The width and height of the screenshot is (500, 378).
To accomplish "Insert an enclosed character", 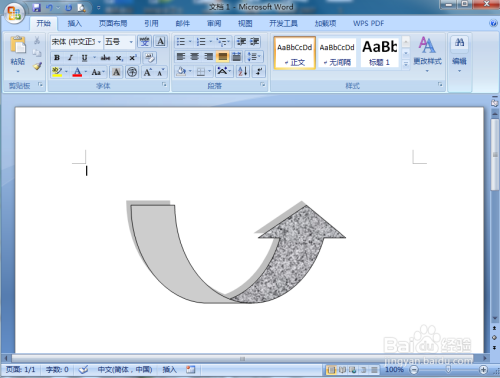I will [x=132, y=72].
